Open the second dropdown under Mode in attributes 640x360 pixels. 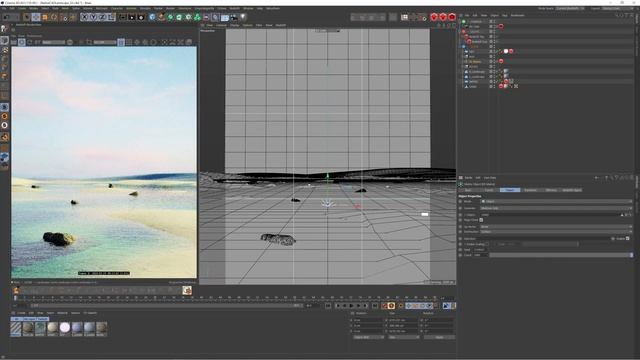coord(556,208)
